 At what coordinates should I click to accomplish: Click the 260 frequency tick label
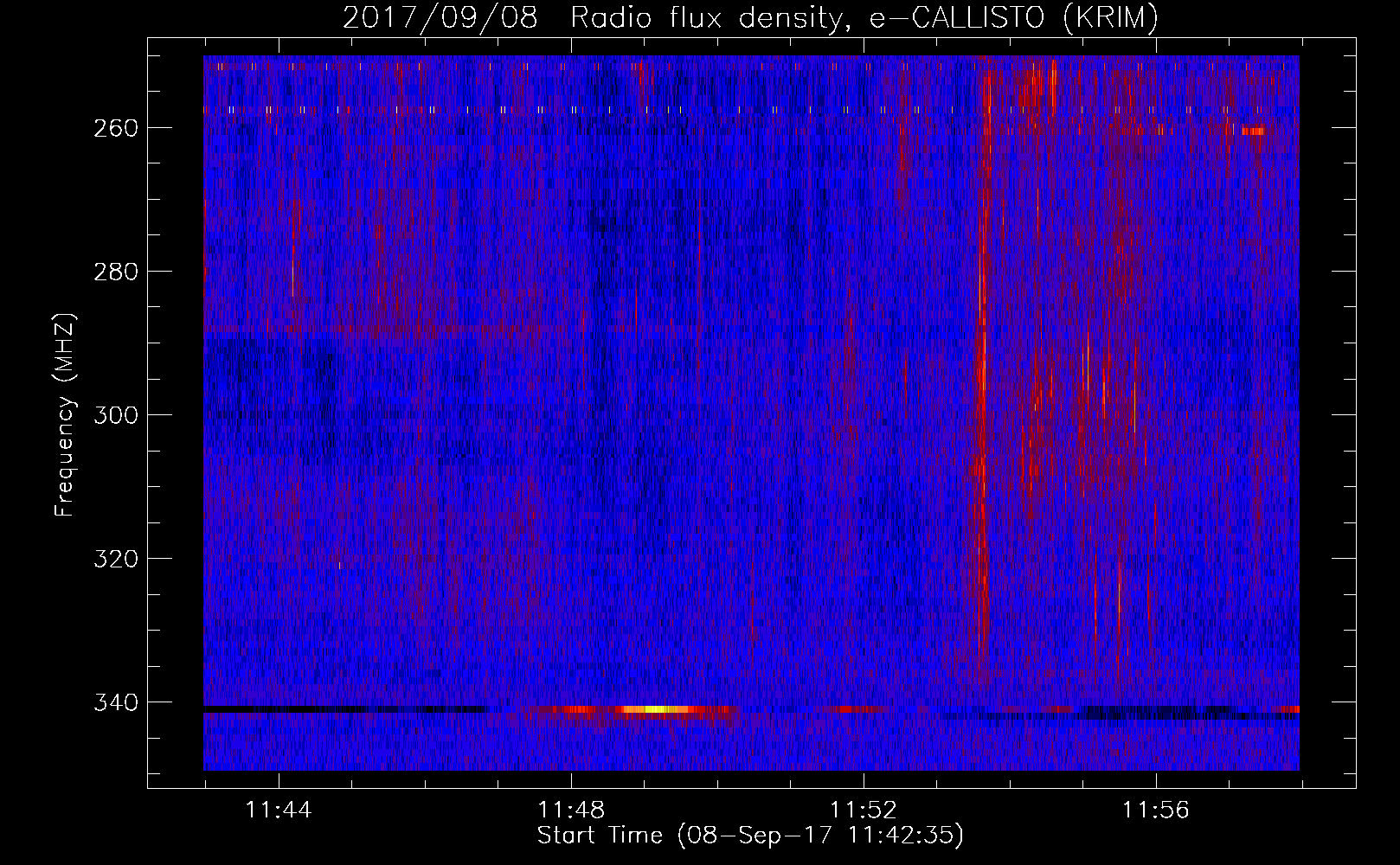[116, 128]
